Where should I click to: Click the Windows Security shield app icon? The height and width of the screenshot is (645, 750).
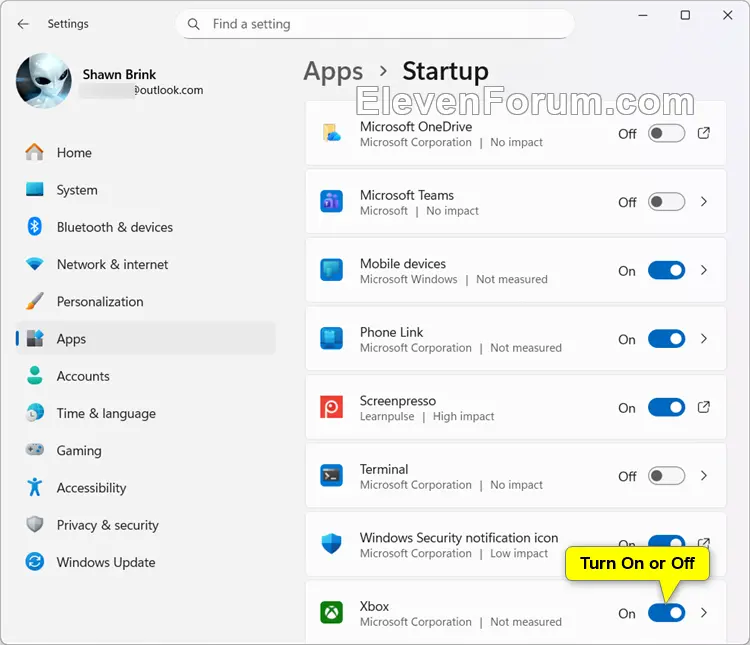pos(331,544)
